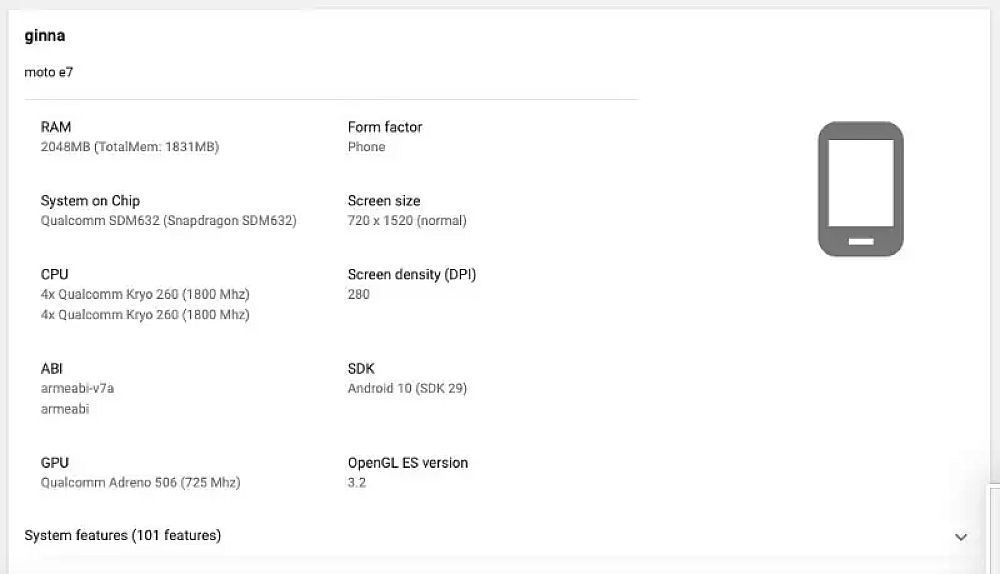
Task: Click the Screen density (DPI) label
Action: [412, 274]
